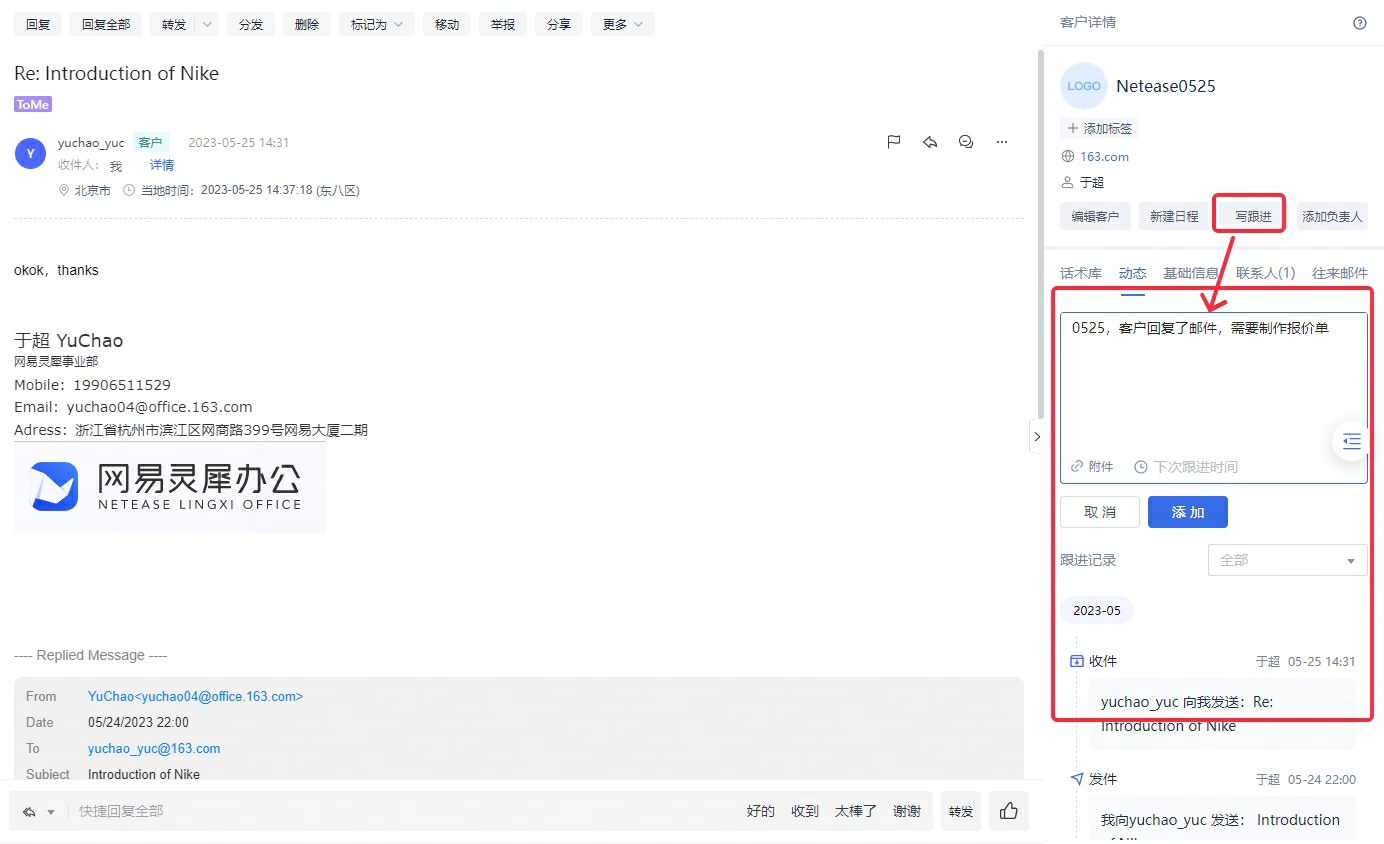Screen dimensions: 1384x844
Task: Collapse the side panel with the chevron handle
Action: (x=1037, y=436)
